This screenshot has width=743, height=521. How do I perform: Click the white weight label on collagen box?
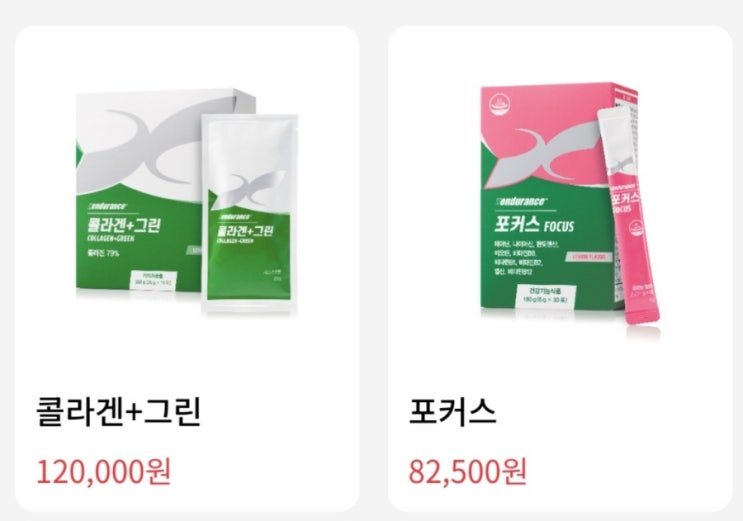pos(154,280)
